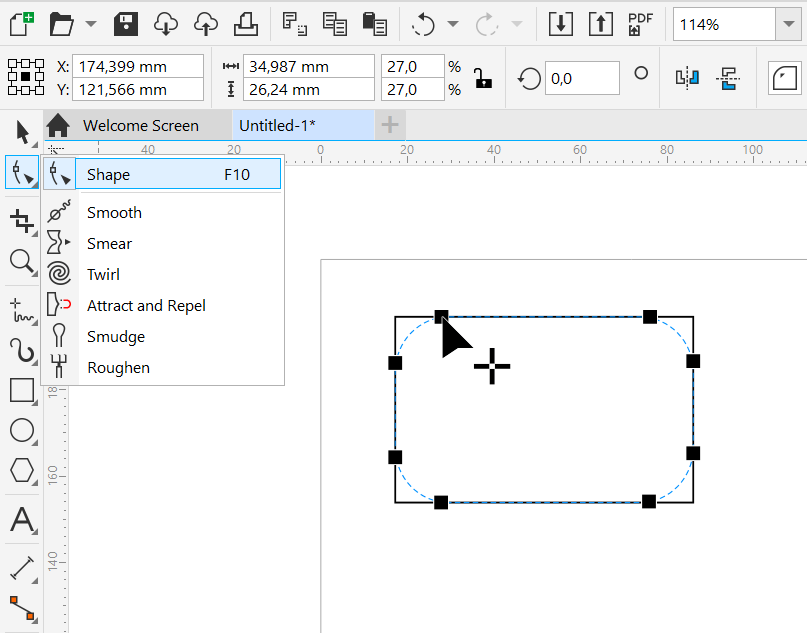Viewport: 807px width, 633px height.
Task: Publish to PDF
Action: coord(640,24)
